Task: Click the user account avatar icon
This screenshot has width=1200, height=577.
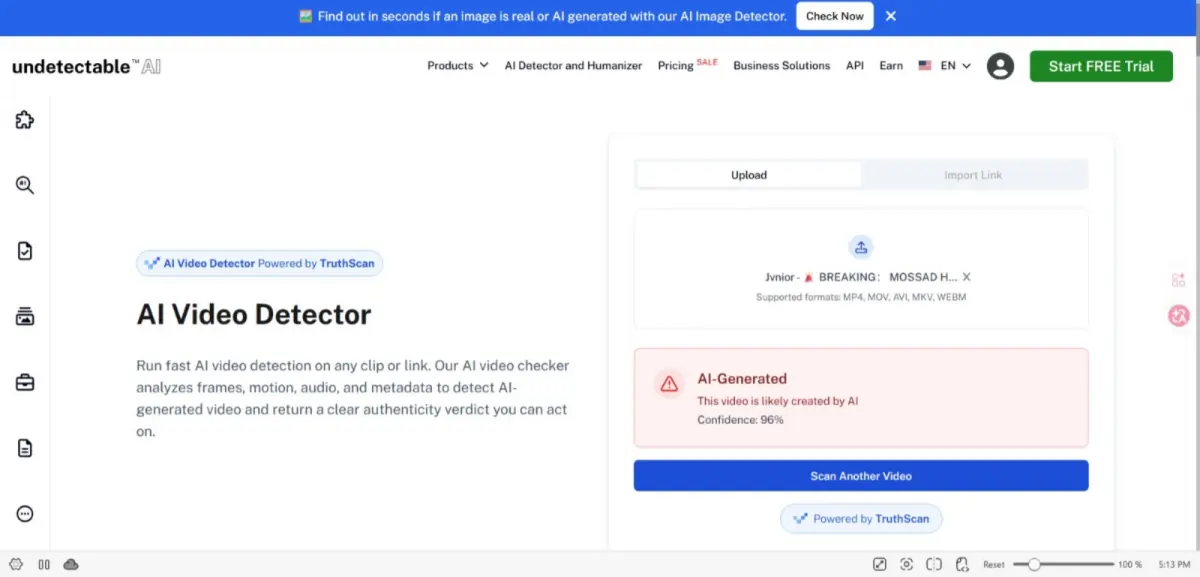Action: (1000, 66)
